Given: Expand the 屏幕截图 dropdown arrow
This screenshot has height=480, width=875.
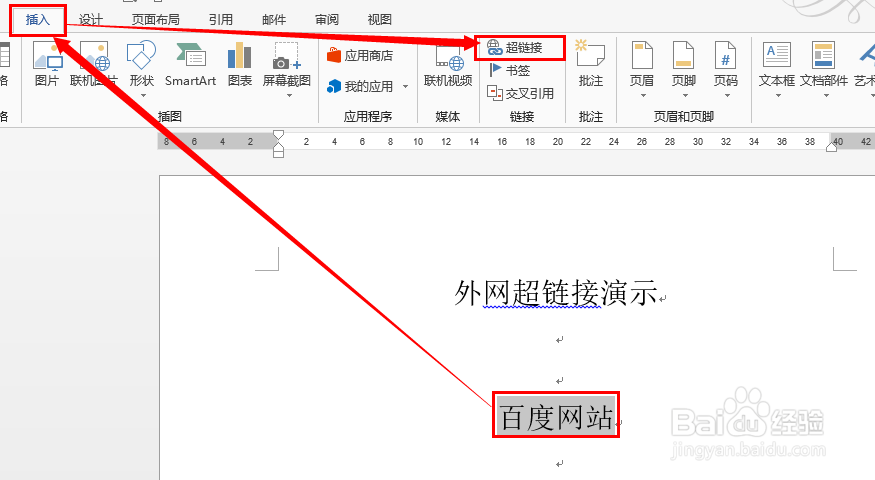Looking at the screenshot, I should tap(289, 95).
